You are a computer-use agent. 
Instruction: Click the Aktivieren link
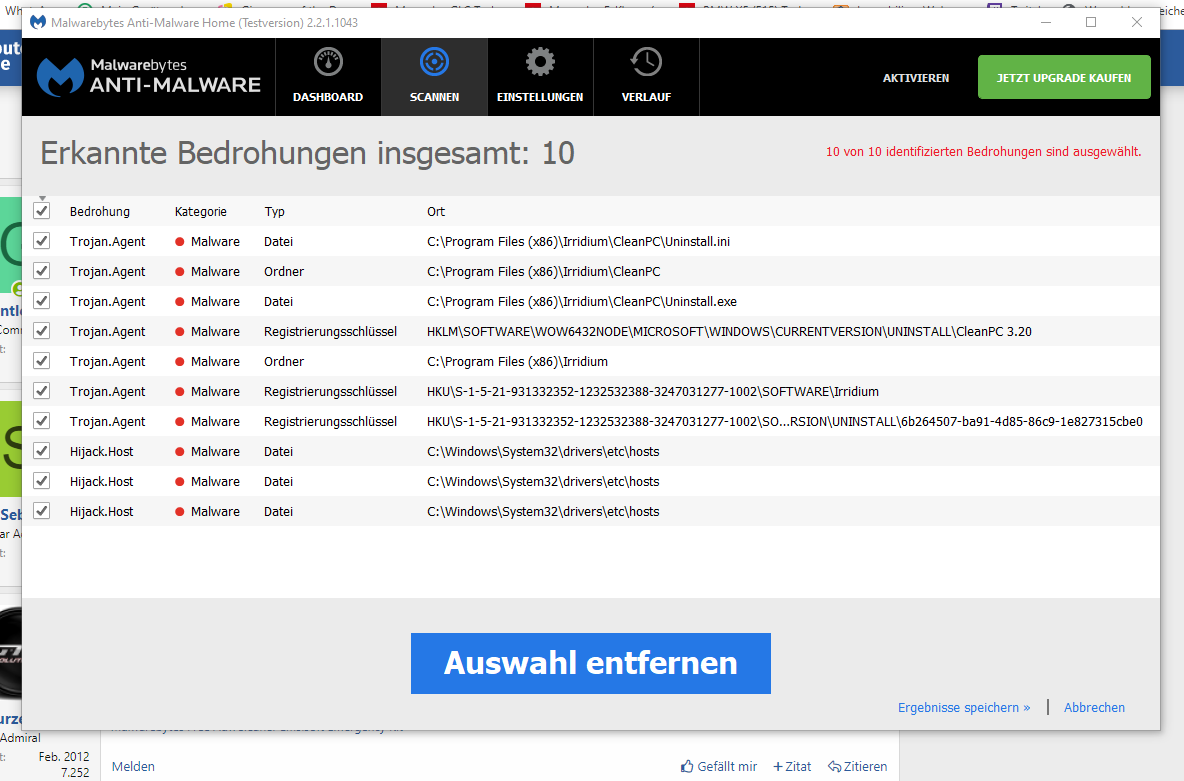(x=916, y=78)
